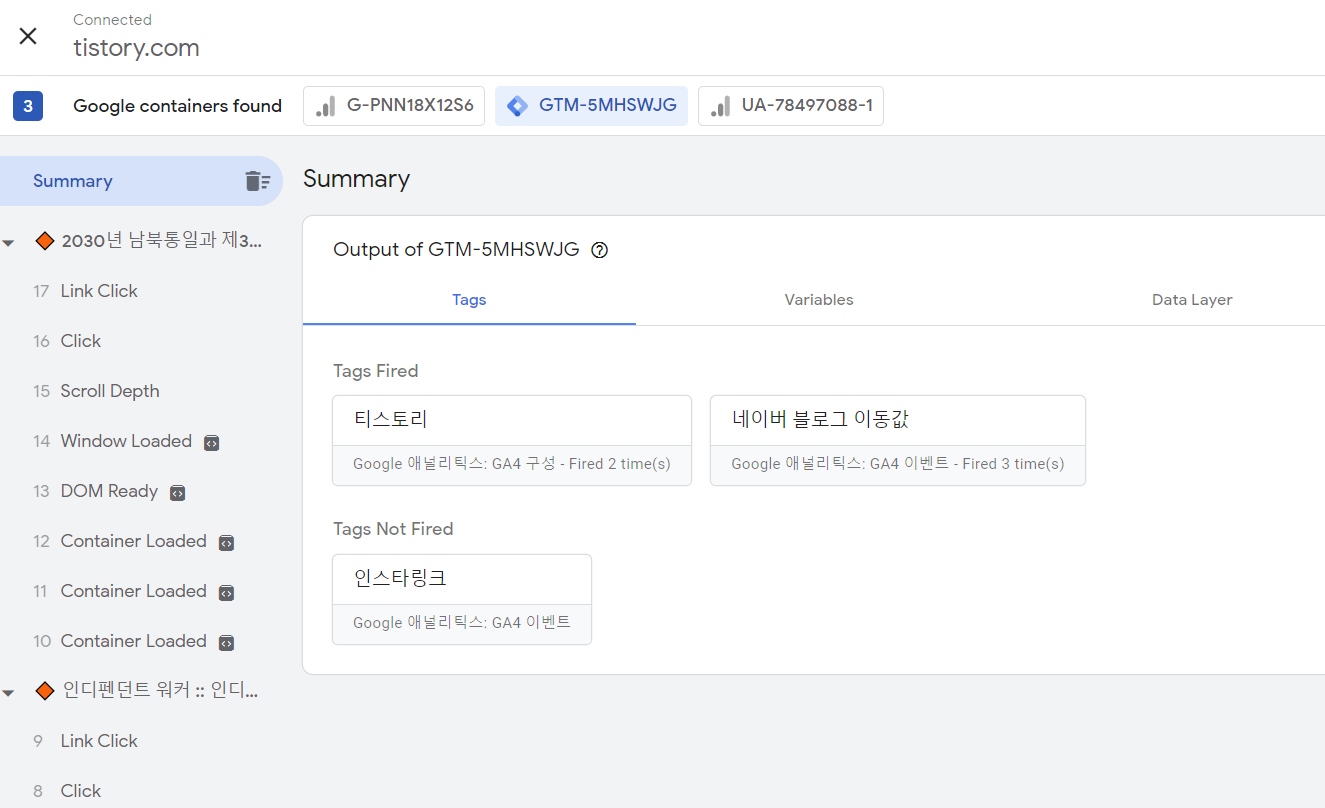1325x808 pixels.
Task: Collapse the 인디펜던트 워커 page group
Action: (x=9, y=692)
